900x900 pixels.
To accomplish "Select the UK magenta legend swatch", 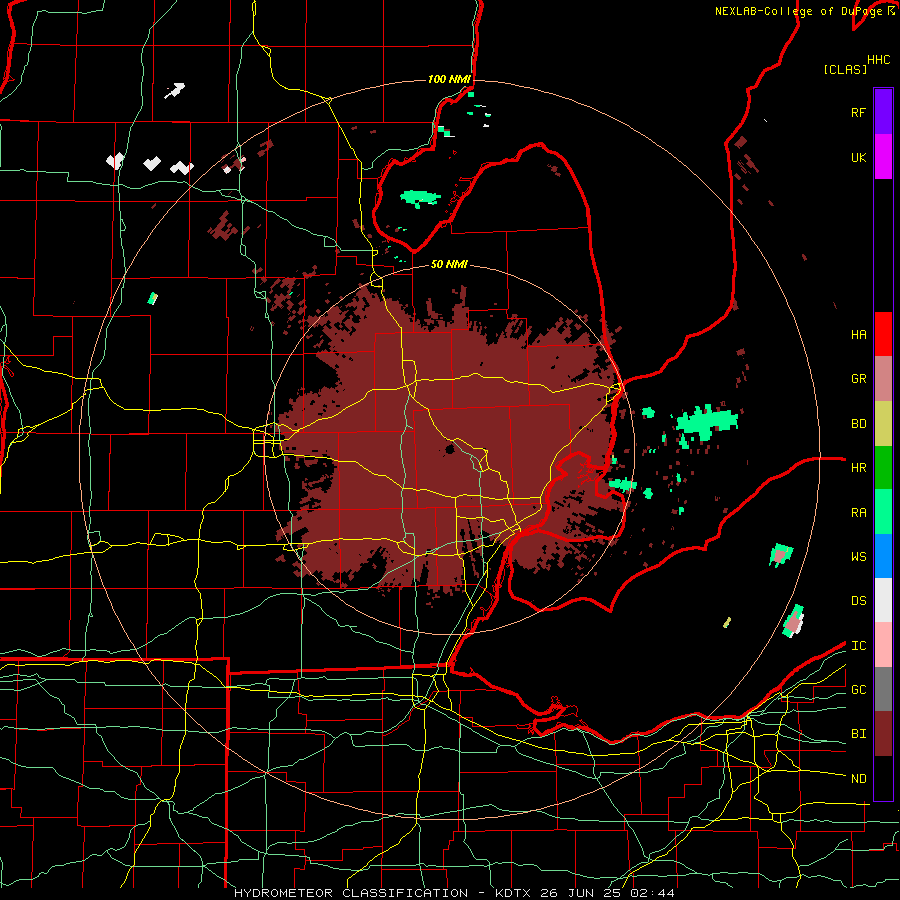I will pyautogui.click(x=883, y=157).
